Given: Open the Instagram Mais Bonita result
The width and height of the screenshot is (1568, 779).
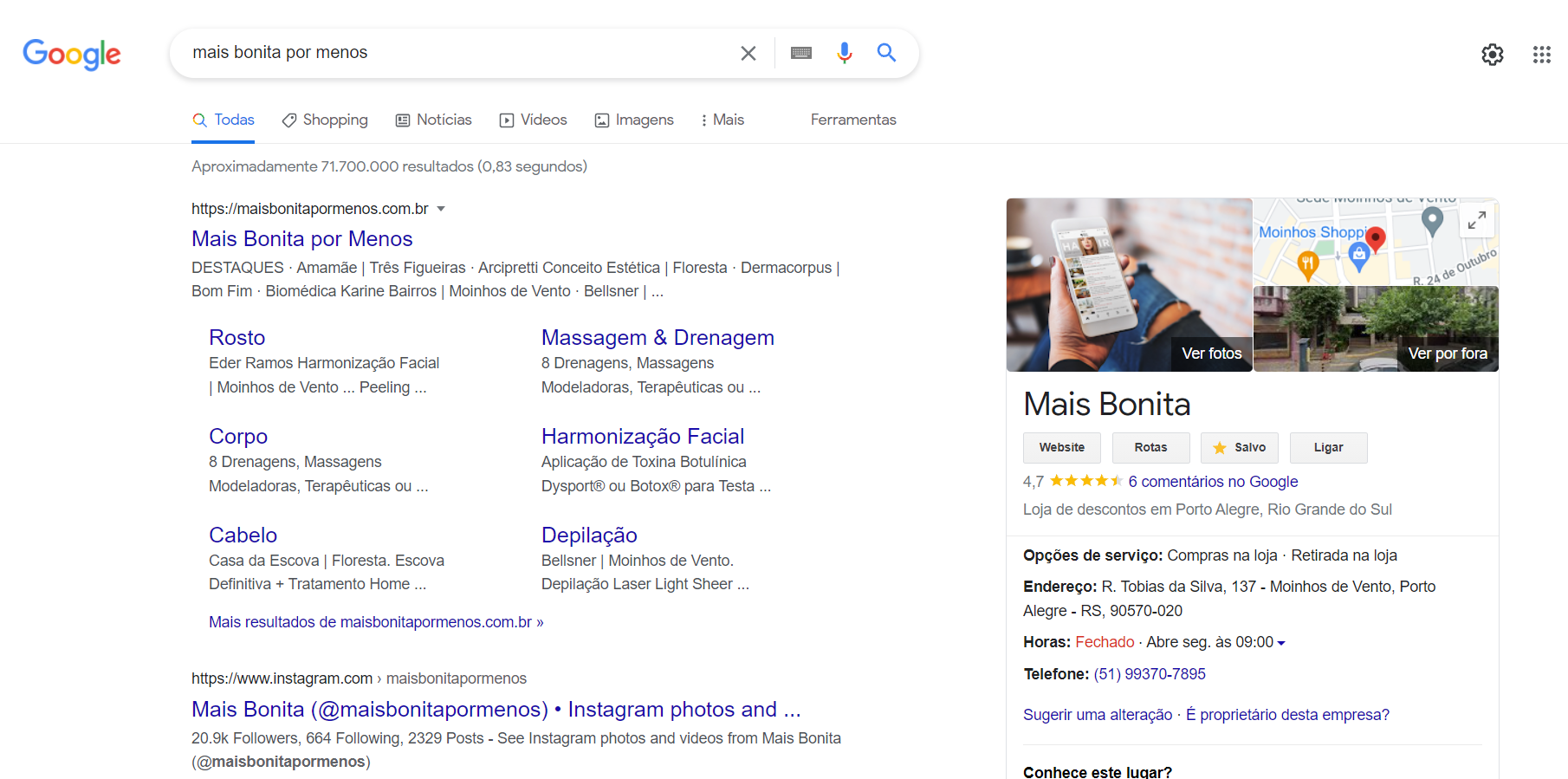Looking at the screenshot, I should (496, 709).
